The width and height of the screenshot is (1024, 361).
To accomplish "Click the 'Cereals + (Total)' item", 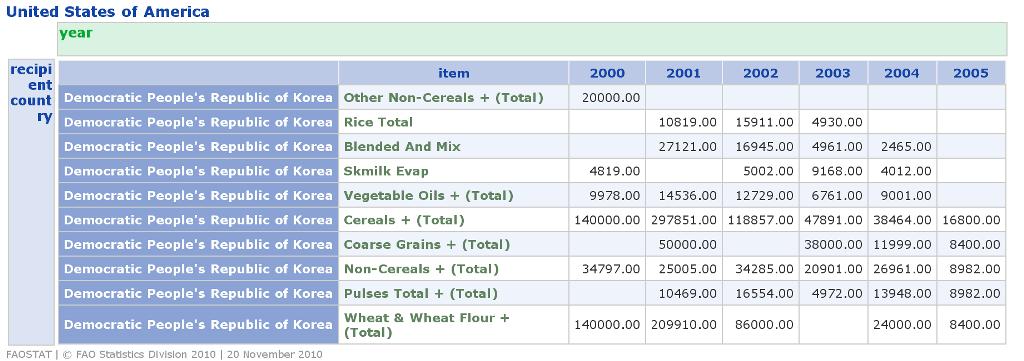I will click(404, 220).
